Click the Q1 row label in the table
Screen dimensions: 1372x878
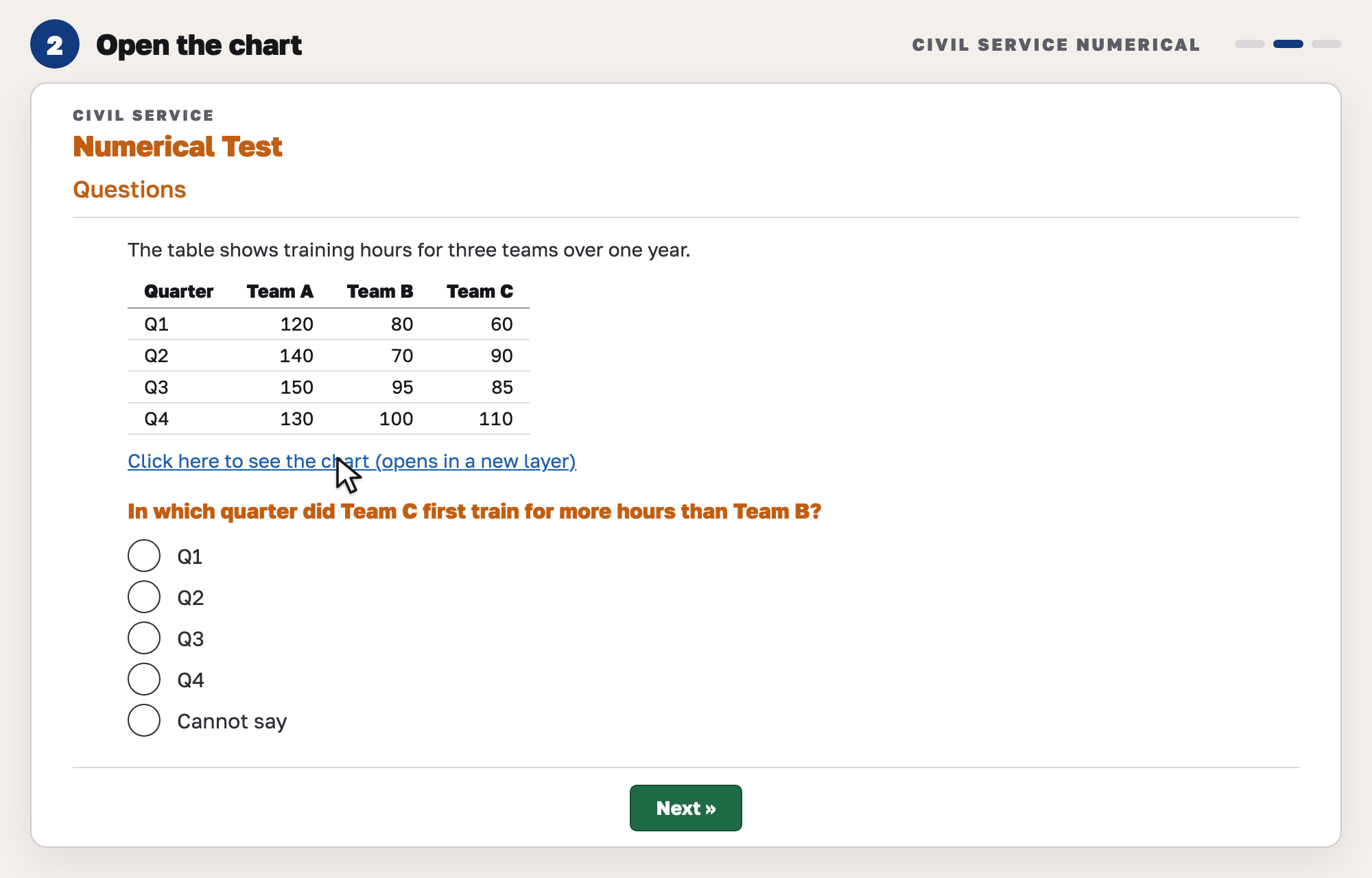156,324
